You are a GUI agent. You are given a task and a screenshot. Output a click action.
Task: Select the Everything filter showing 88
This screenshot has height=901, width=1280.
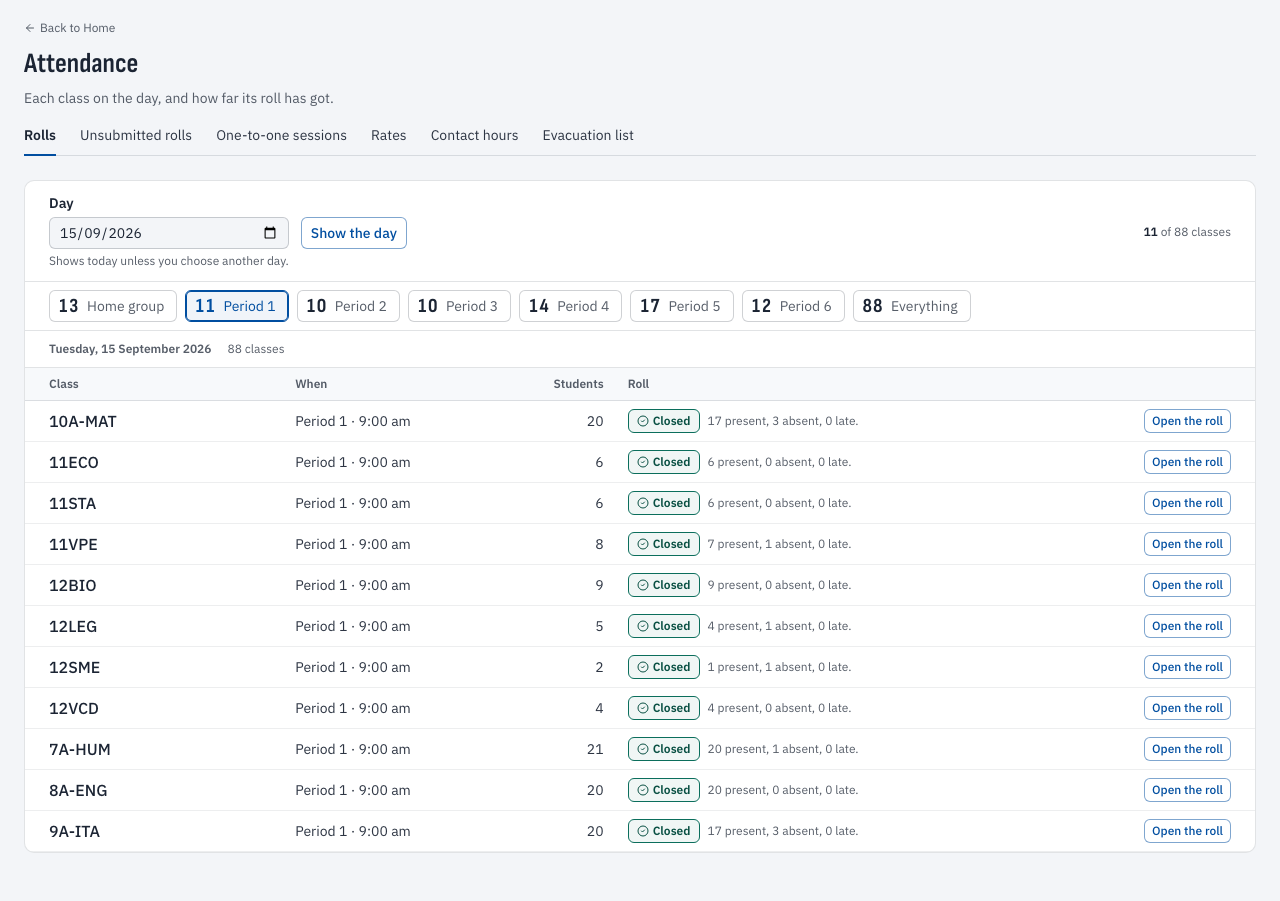point(911,306)
